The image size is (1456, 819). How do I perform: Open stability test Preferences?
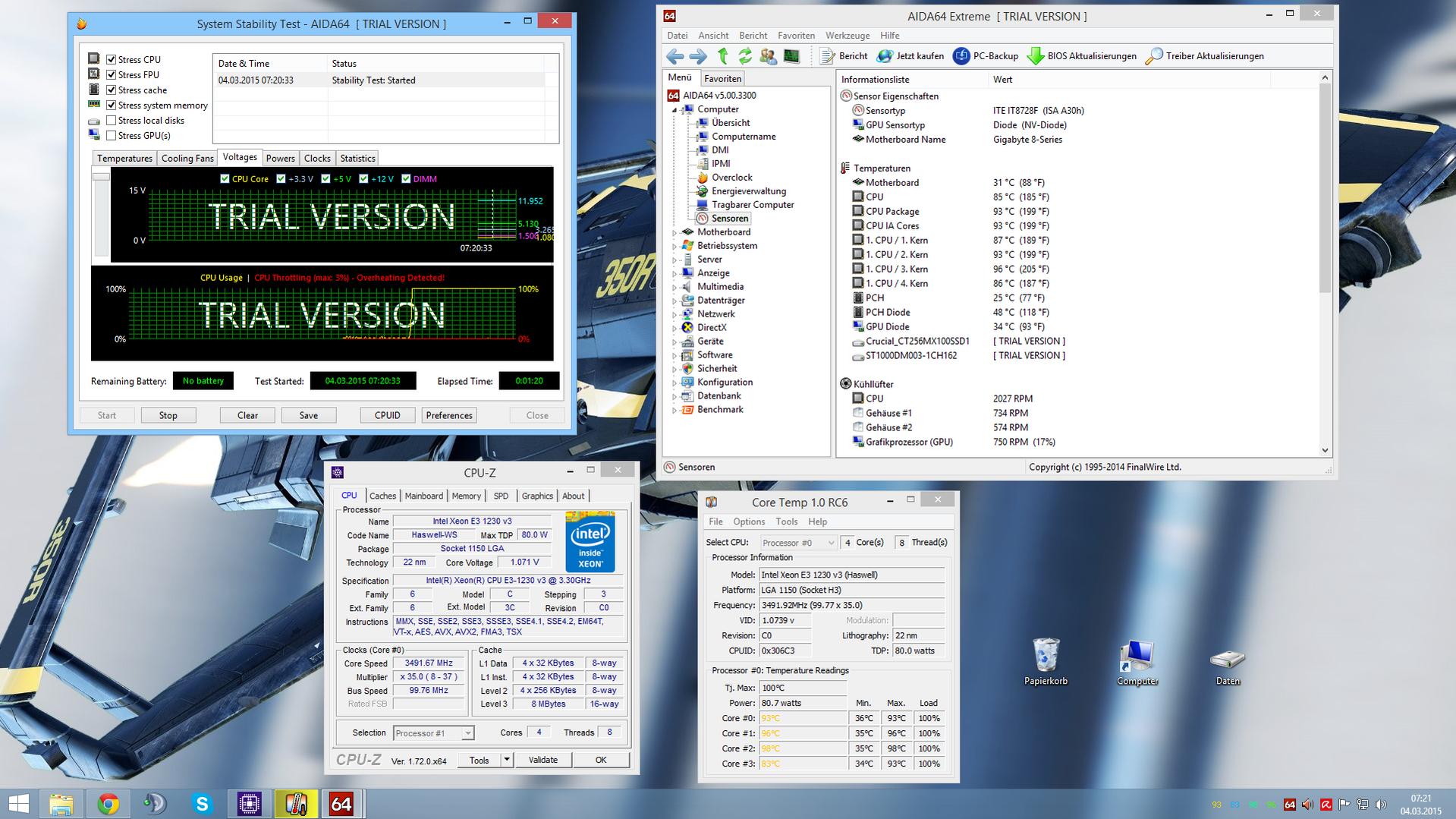[x=449, y=415]
